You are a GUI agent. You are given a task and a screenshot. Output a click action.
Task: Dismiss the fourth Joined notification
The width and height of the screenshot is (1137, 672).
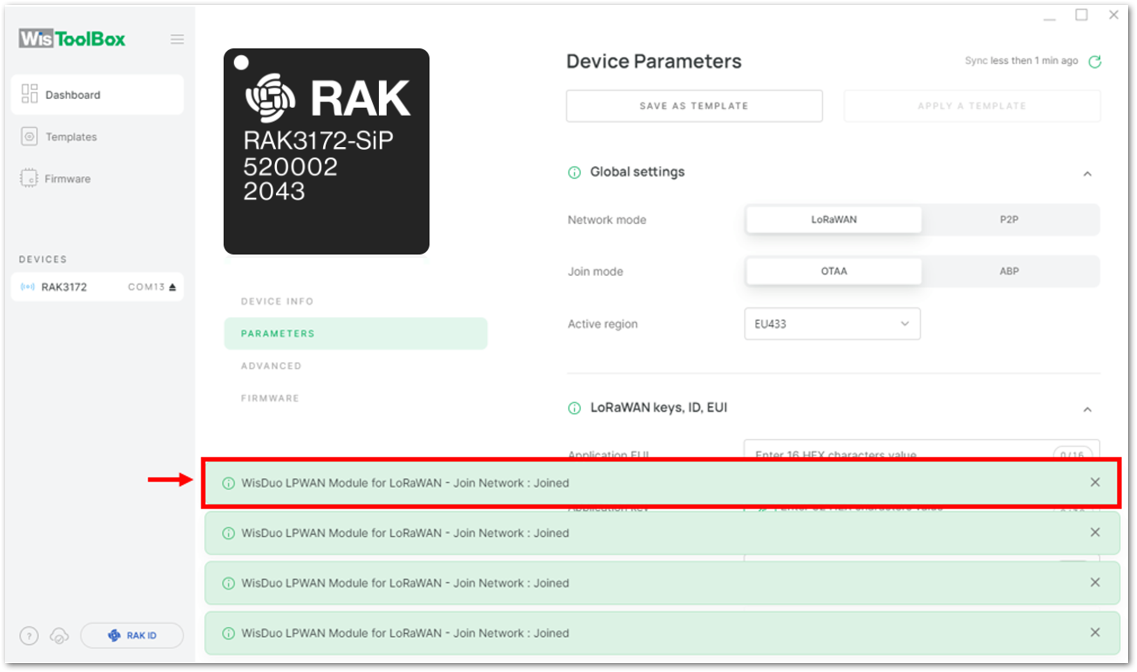click(1095, 632)
